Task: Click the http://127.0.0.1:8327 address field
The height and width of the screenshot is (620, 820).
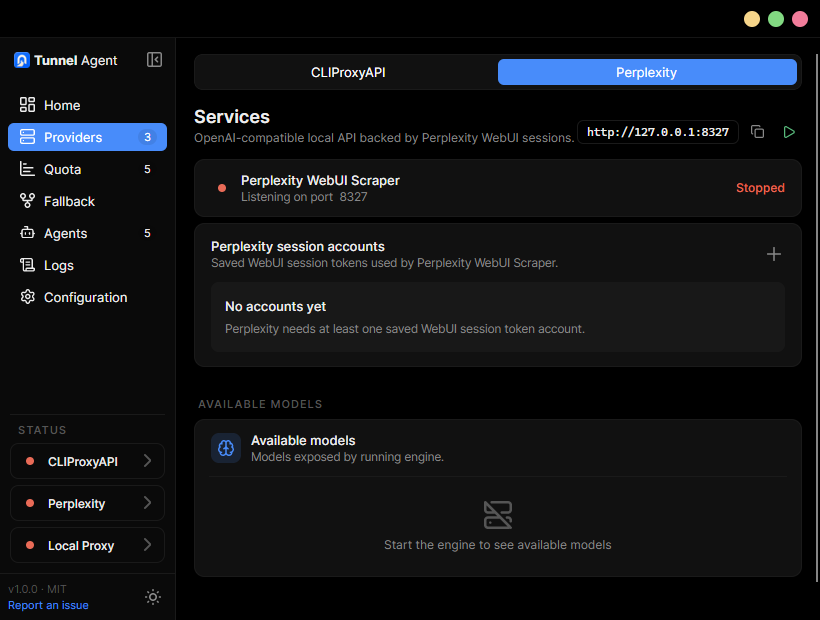Action: coord(657,132)
